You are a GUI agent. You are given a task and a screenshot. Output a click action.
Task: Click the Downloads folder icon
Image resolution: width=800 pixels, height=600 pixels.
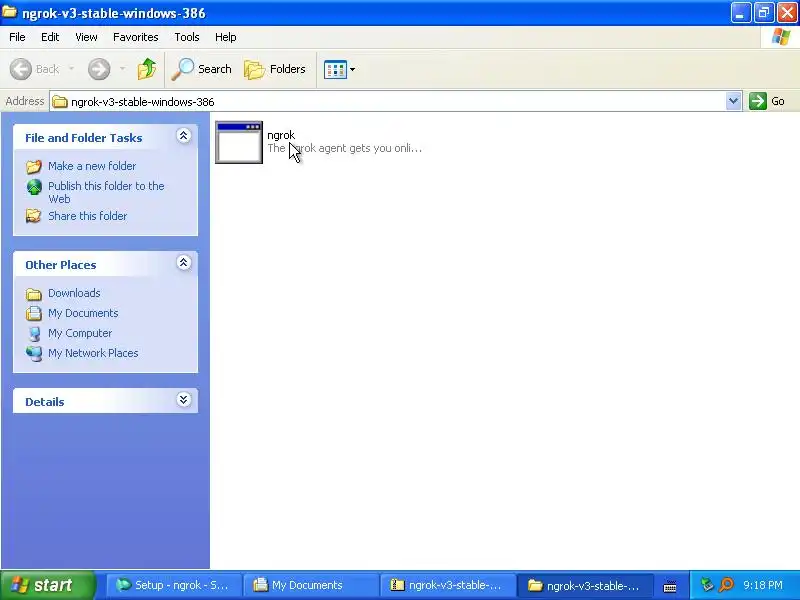[x=34, y=294]
